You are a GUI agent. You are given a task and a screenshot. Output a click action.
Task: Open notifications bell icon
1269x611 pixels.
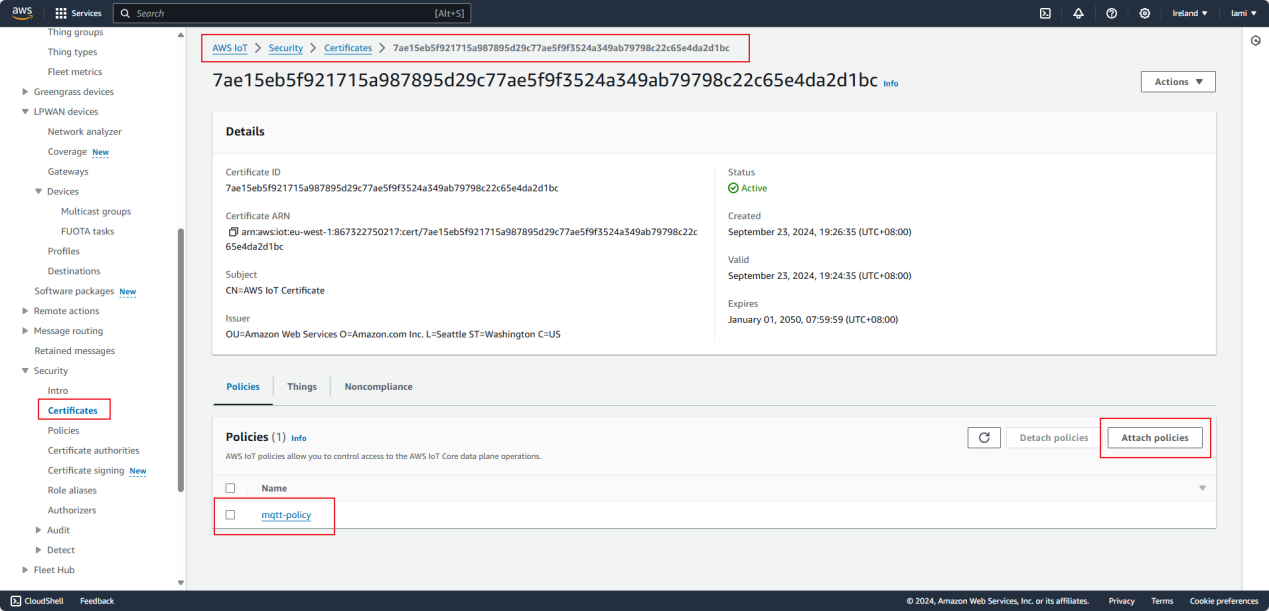pos(1078,13)
